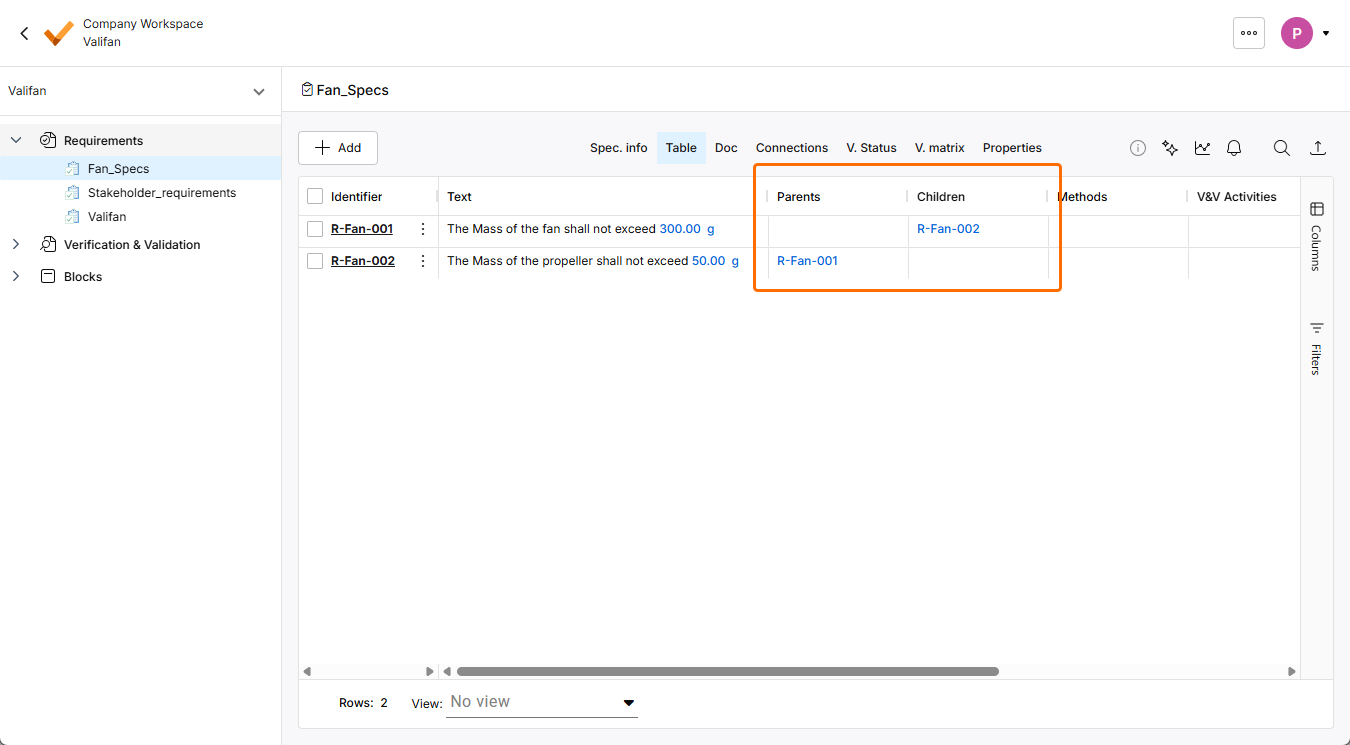Click the notifications bell icon
The image size is (1350, 745).
[1234, 148]
